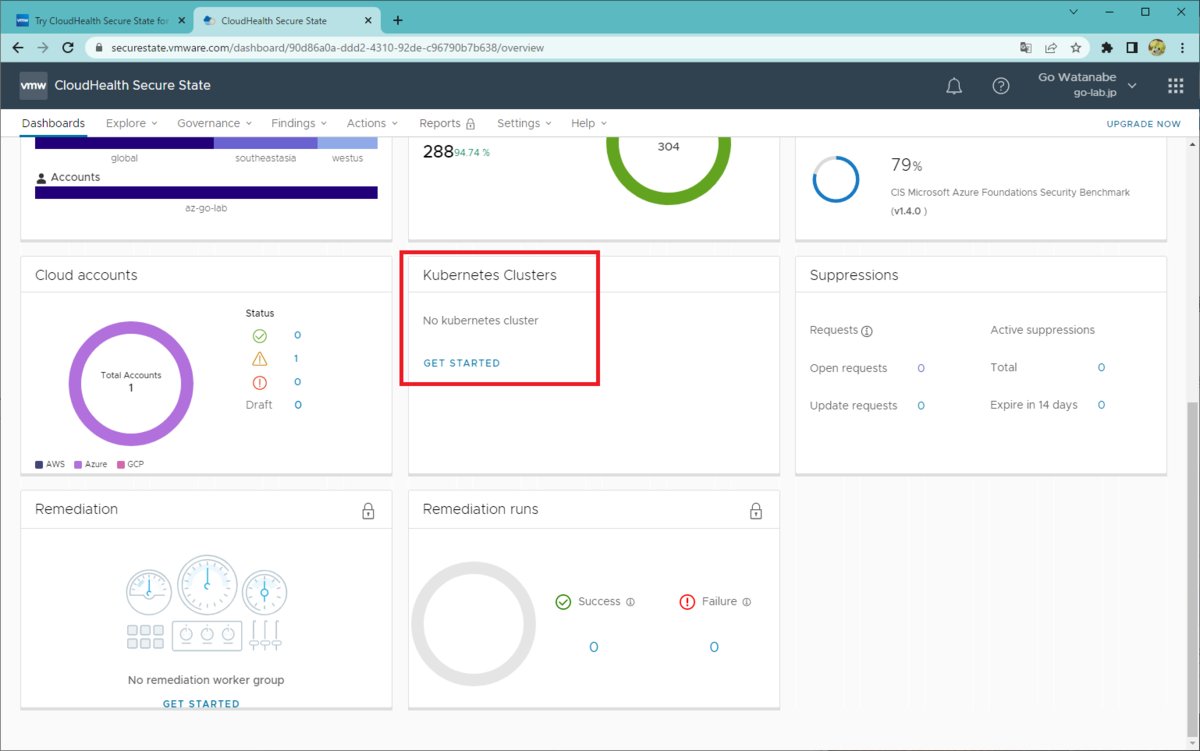Click the address bar URL field

point(550,47)
